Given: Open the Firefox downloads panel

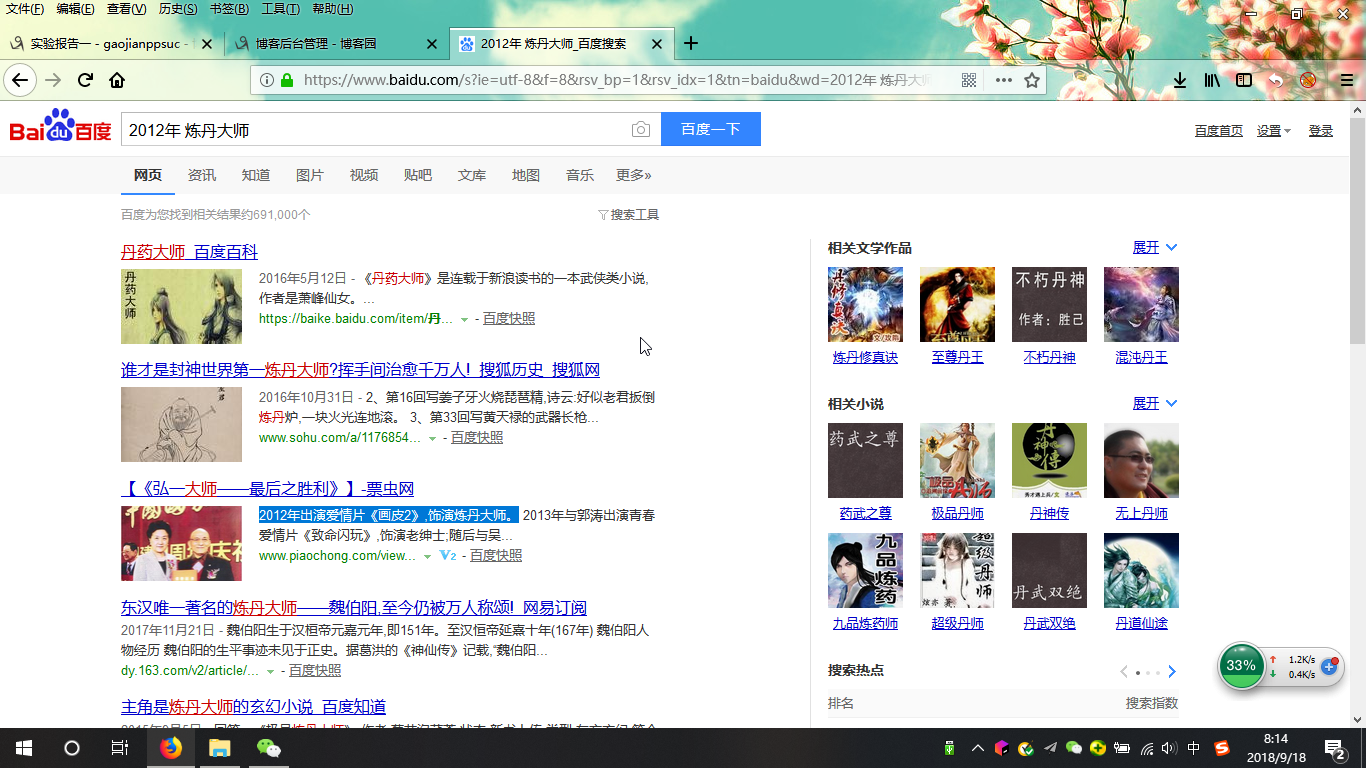Looking at the screenshot, I should tap(1180, 80).
